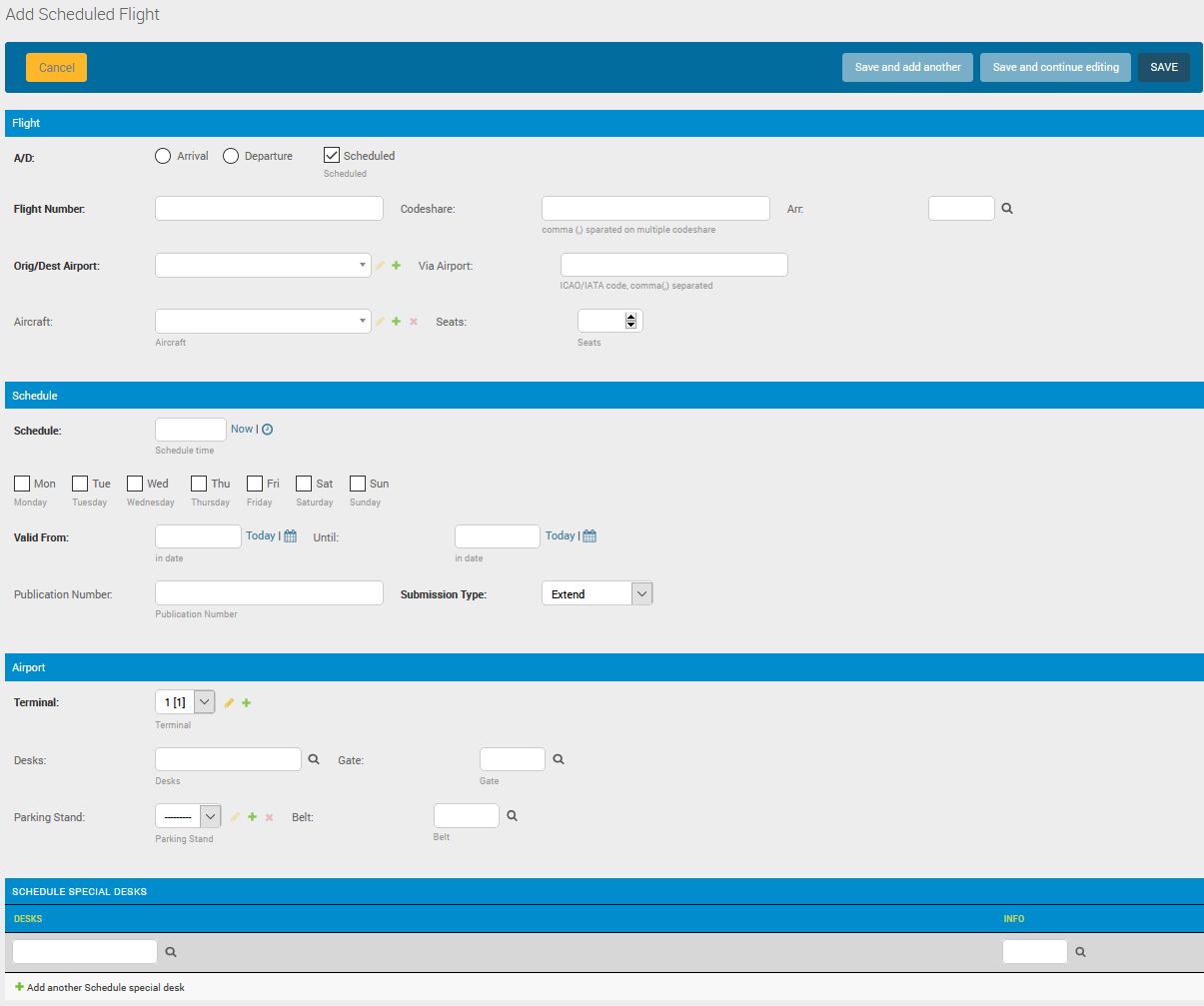Select the Arrival radio button
1204x1006 pixels.
click(x=163, y=156)
